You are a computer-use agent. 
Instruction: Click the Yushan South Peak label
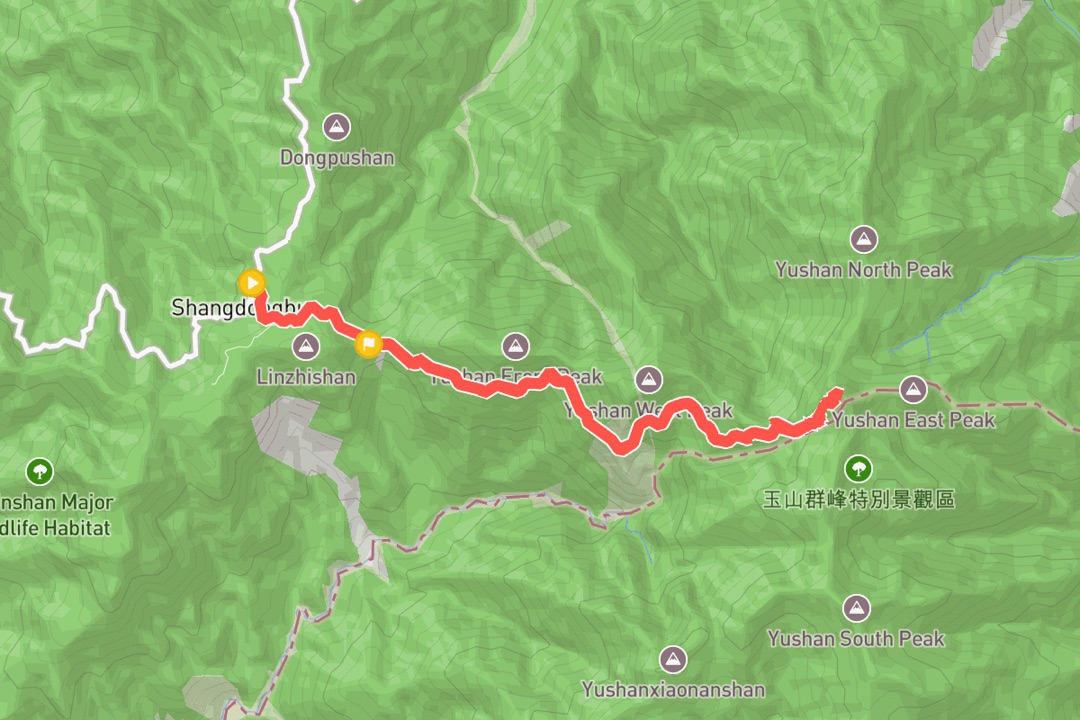click(x=855, y=639)
